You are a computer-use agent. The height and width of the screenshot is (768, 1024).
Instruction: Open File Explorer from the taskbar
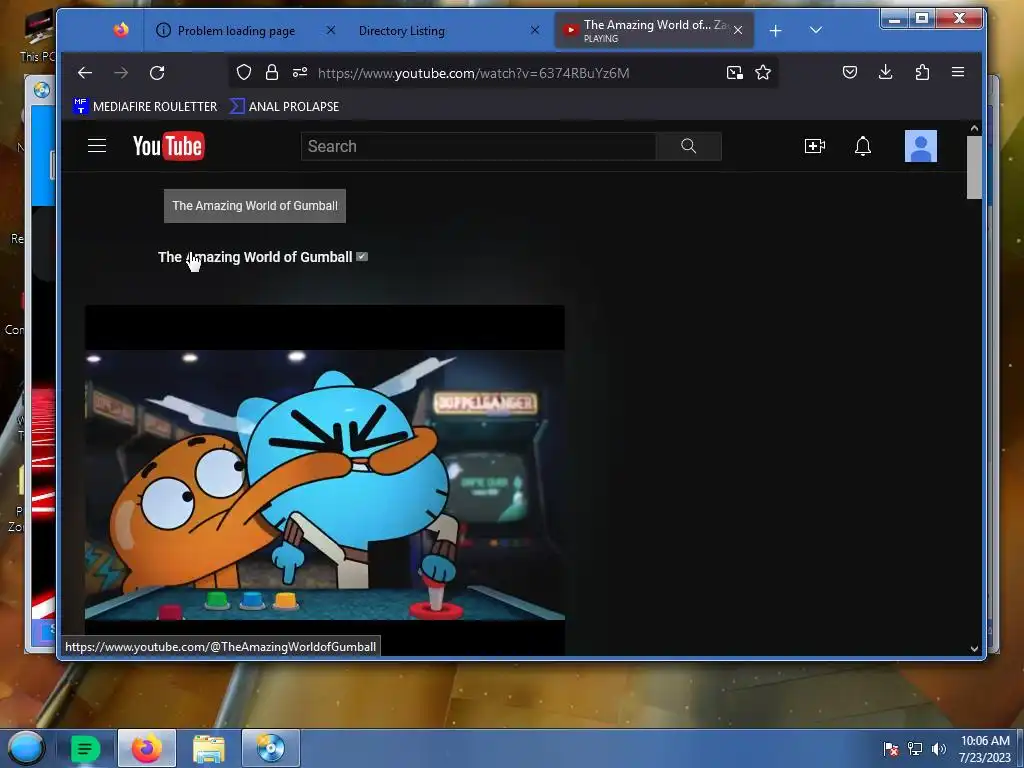pyautogui.click(x=209, y=748)
